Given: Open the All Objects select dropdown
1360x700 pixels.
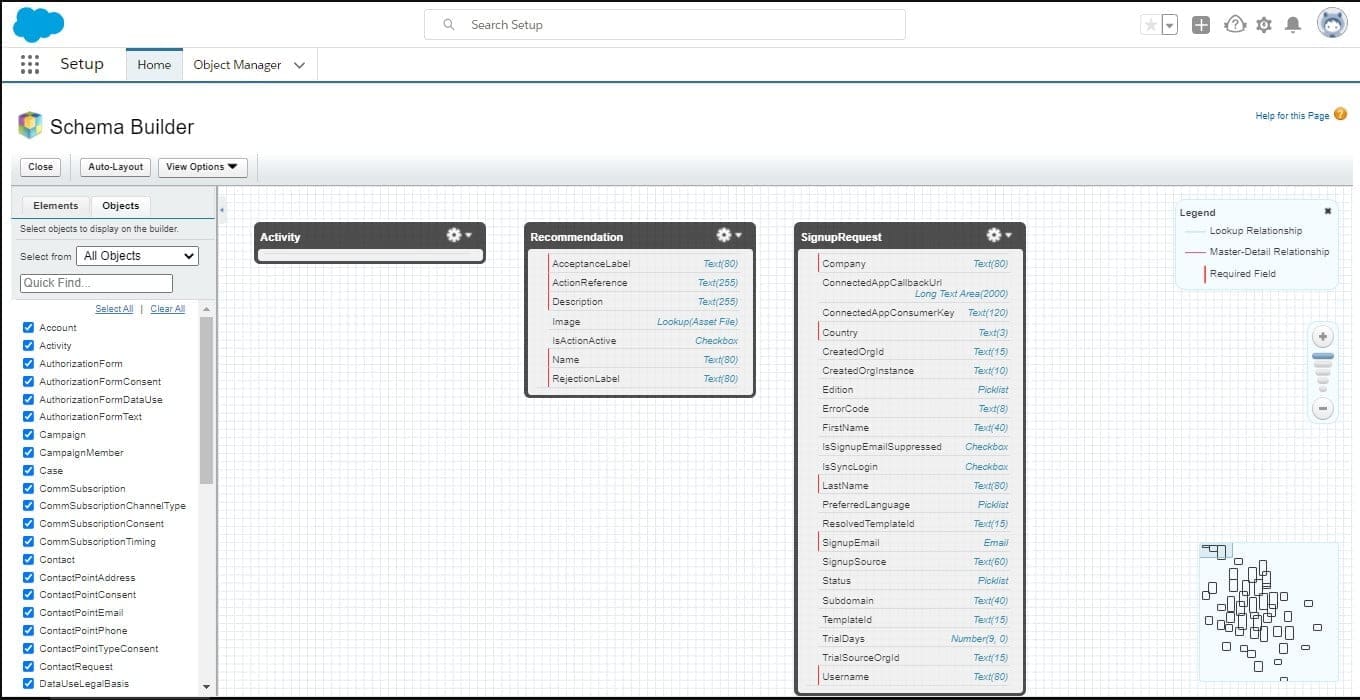Looking at the screenshot, I should pyautogui.click(x=137, y=256).
